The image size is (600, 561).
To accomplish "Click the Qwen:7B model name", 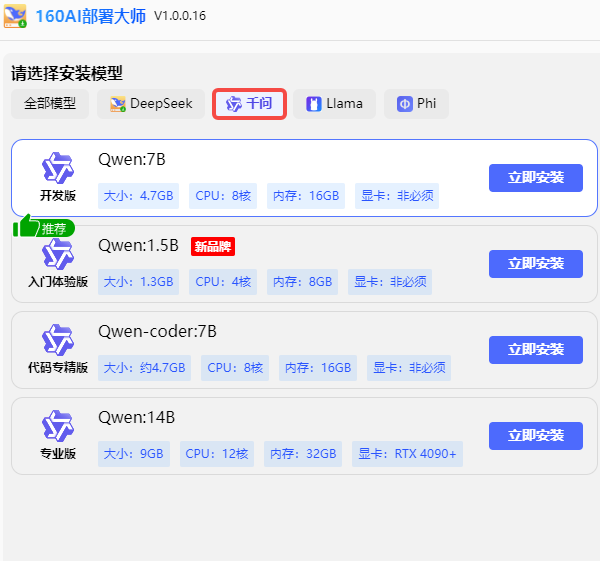I will tap(132, 160).
